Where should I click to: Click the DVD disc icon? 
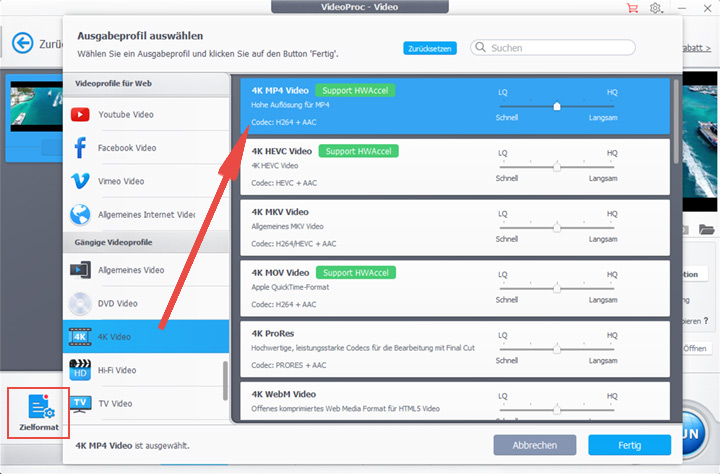coord(80,304)
